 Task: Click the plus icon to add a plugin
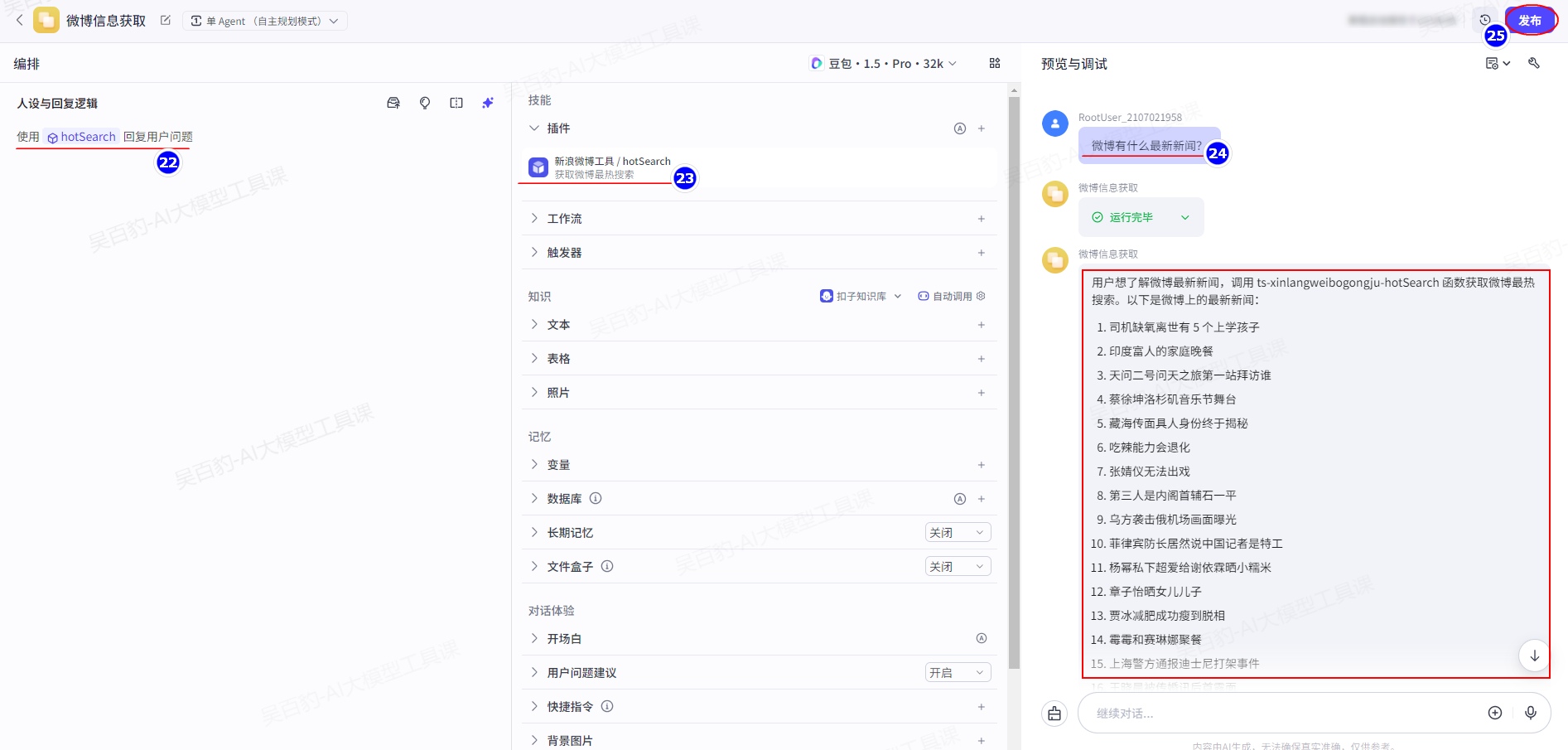tap(982, 128)
